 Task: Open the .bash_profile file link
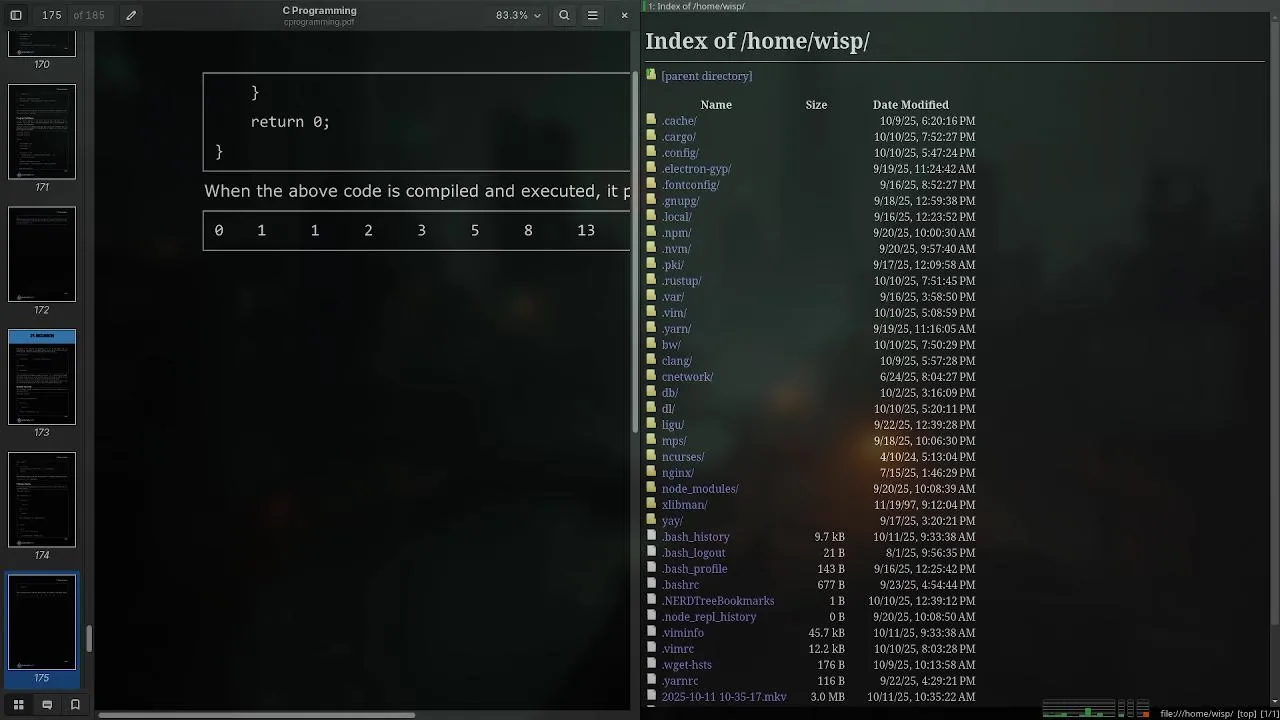click(694, 569)
